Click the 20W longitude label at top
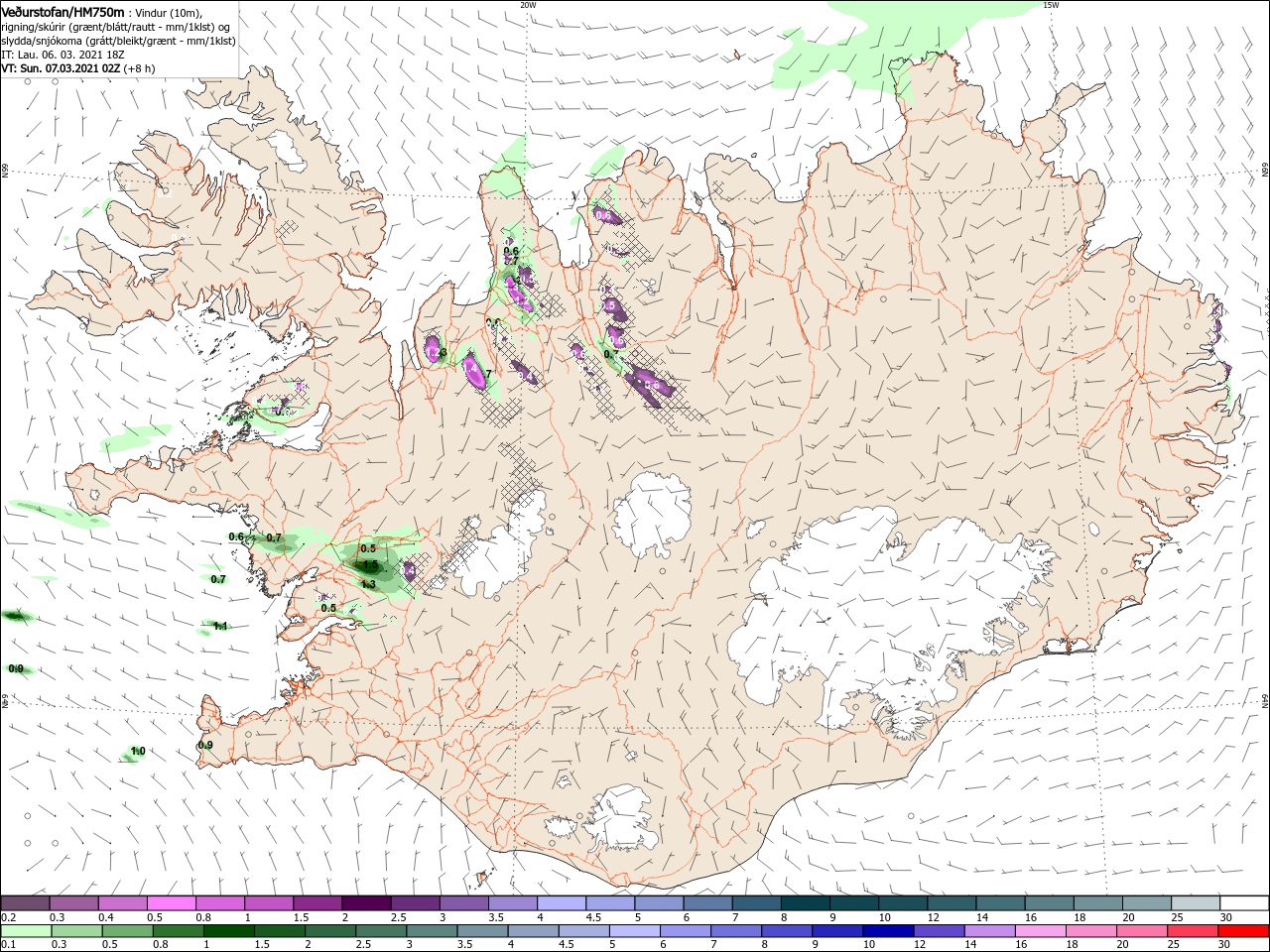This screenshot has width=1270, height=952. (528, 5)
